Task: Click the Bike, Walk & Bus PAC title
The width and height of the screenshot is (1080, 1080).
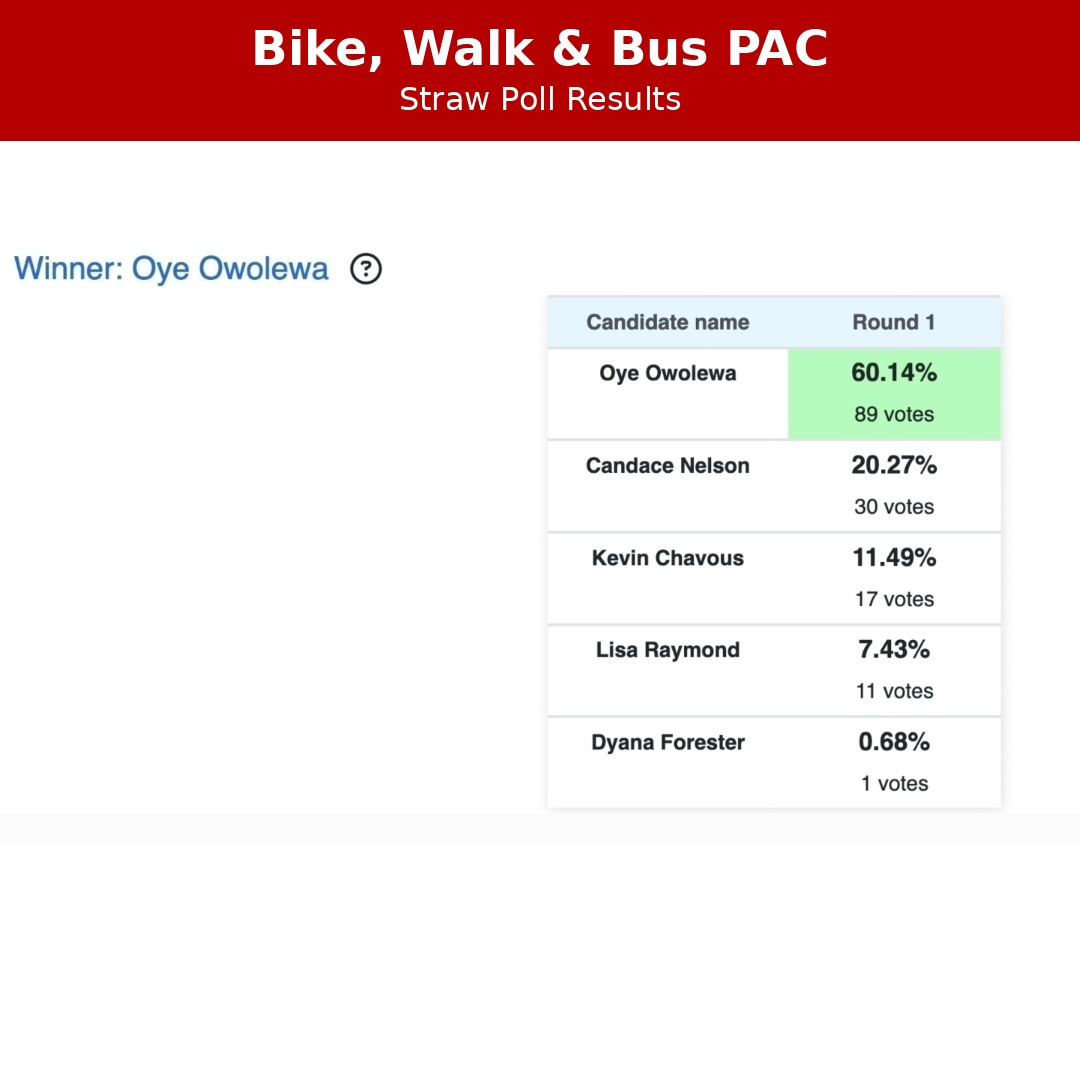Action: 540,49
